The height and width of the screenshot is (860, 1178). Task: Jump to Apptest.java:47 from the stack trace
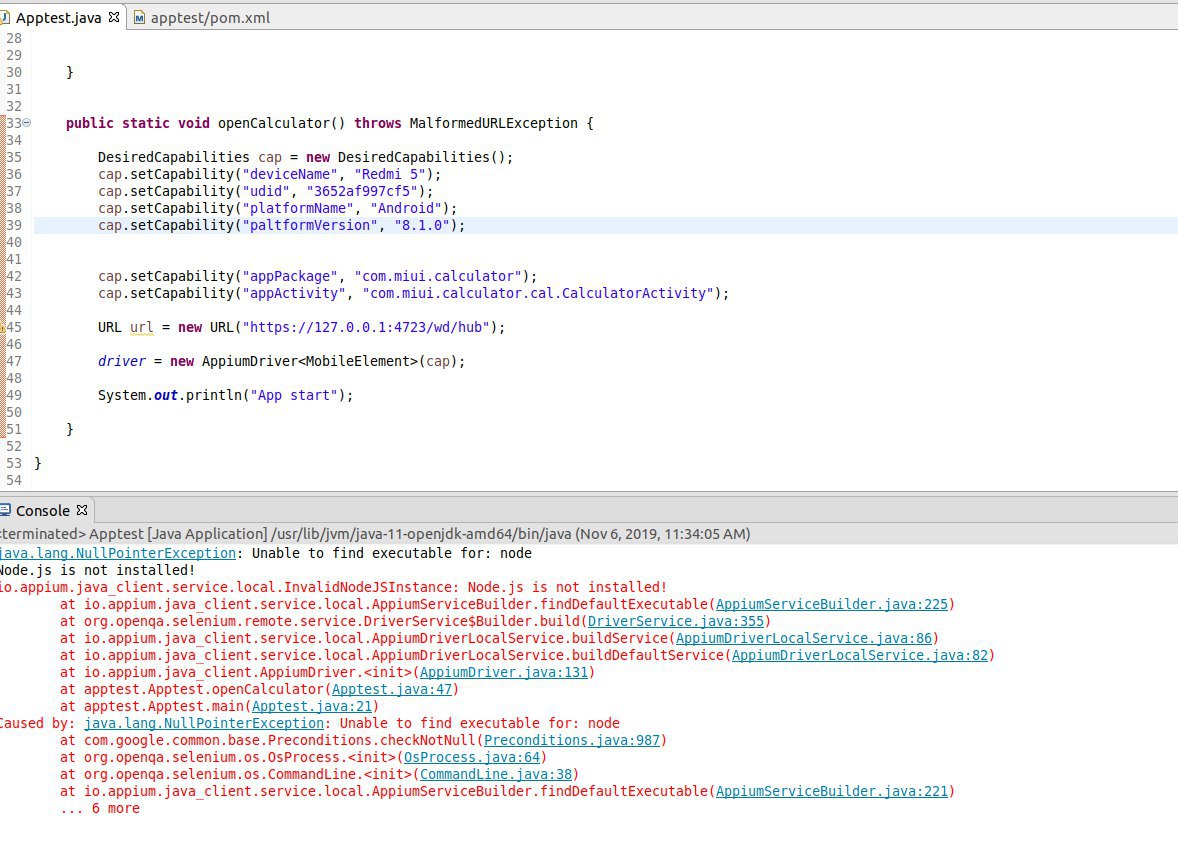click(391, 690)
